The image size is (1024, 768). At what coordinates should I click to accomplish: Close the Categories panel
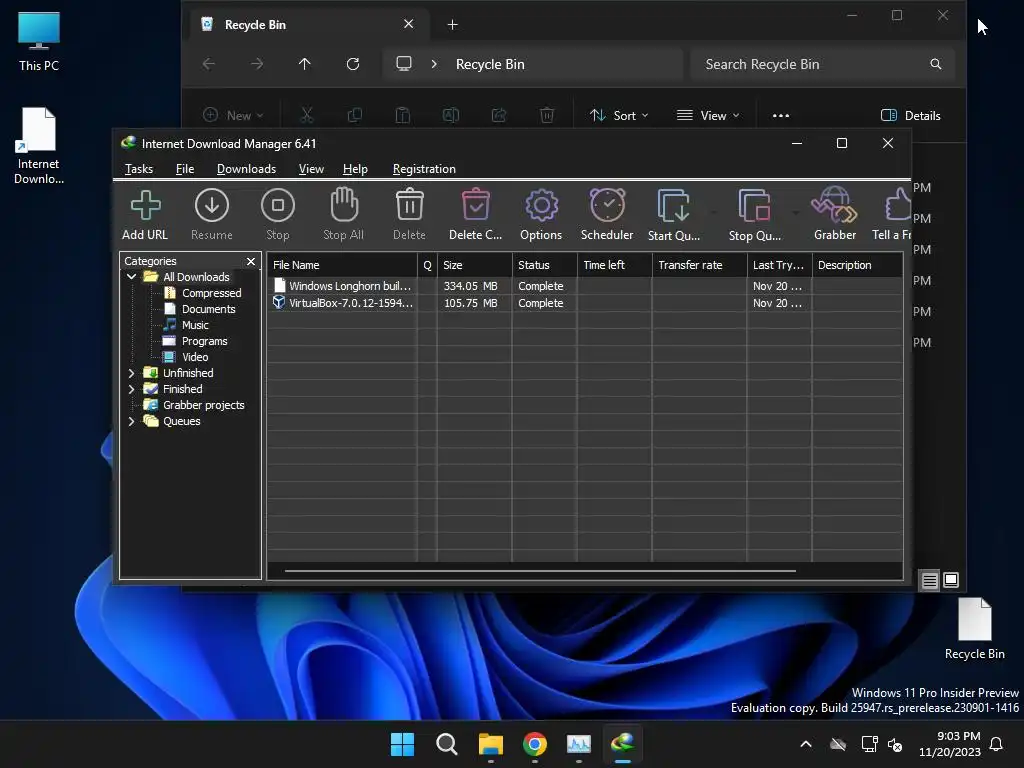(251, 261)
